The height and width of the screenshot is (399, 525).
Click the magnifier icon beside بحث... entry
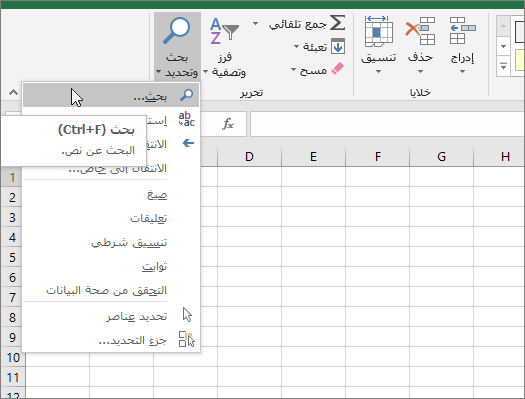186,95
